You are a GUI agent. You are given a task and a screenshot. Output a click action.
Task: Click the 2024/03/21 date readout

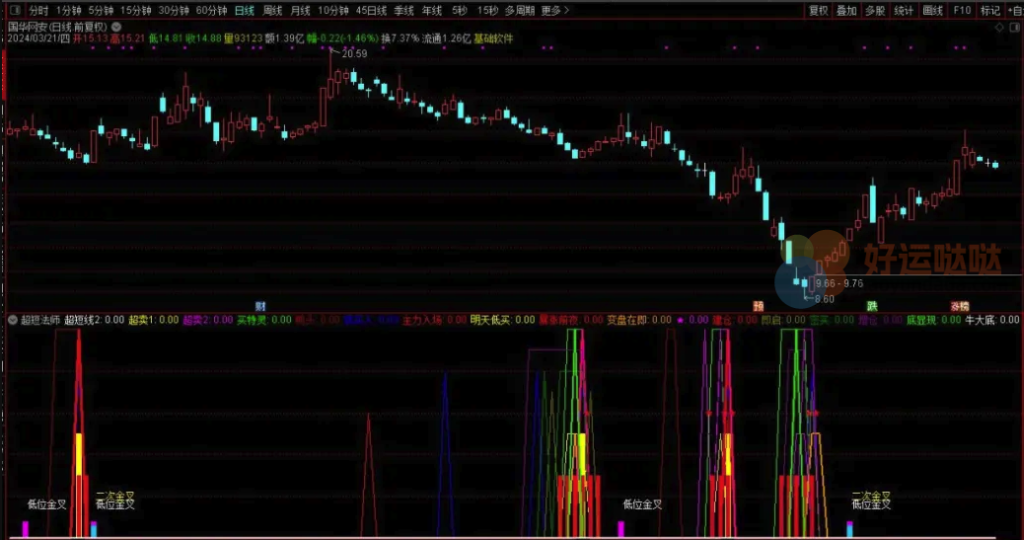click(38, 39)
